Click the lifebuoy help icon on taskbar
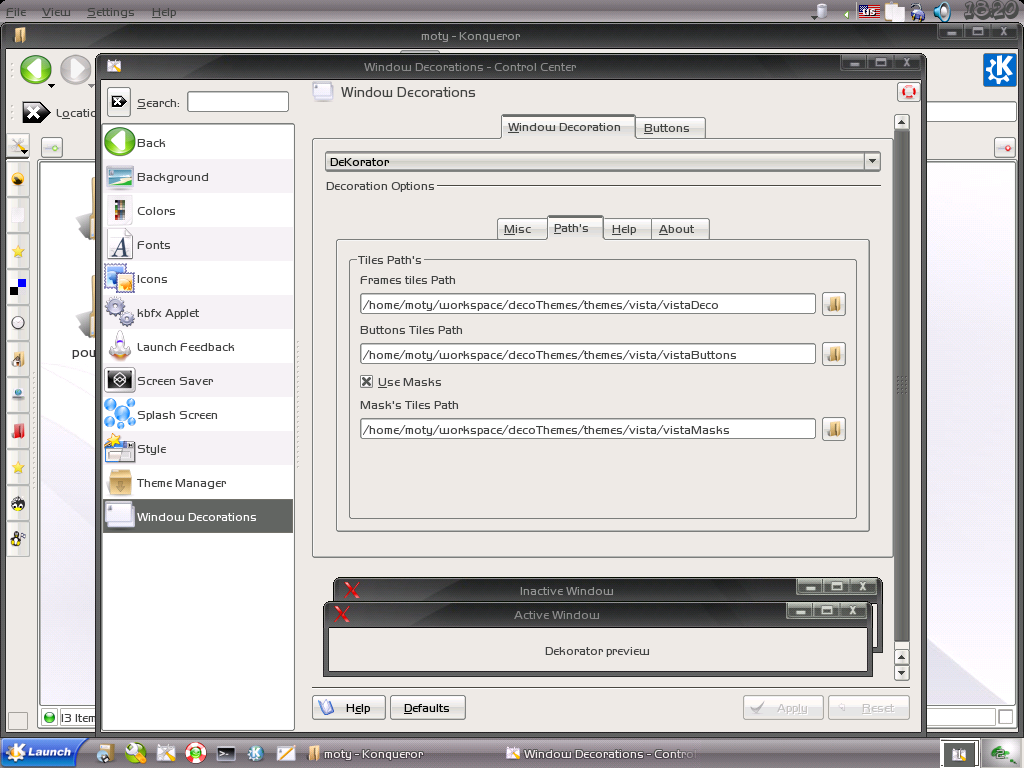Image resolution: width=1024 pixels, height=768 pixels. point(196,754)
